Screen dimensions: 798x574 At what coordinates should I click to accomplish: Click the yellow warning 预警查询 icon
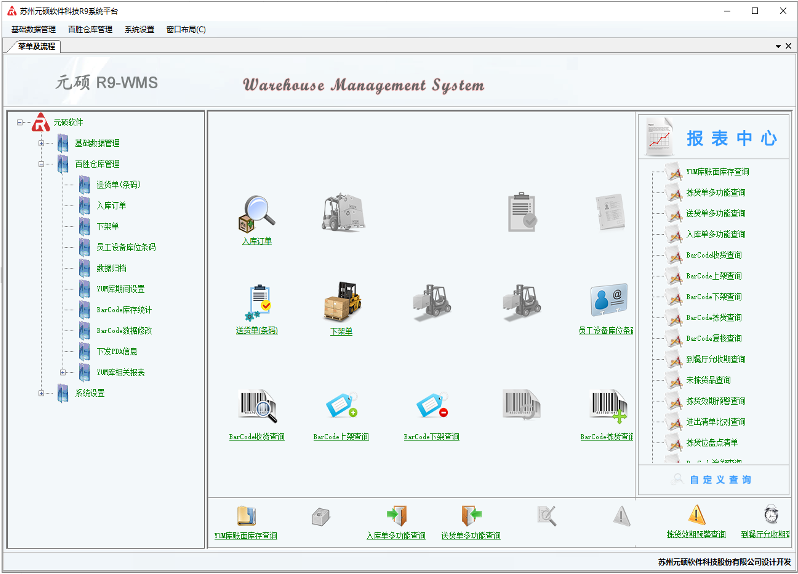[697, 515]
